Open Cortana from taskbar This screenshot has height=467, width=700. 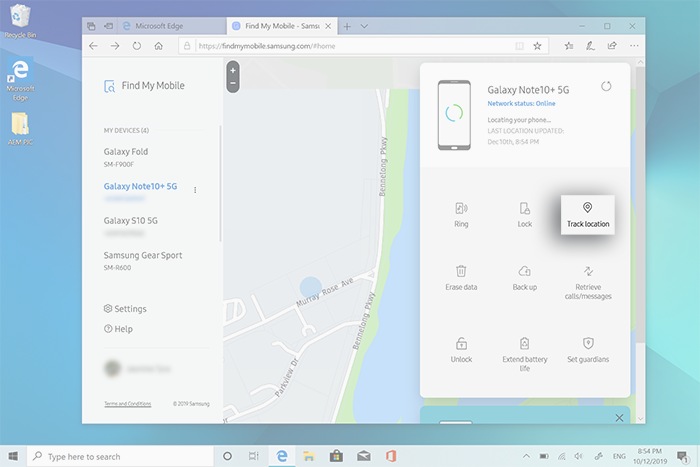227,456
